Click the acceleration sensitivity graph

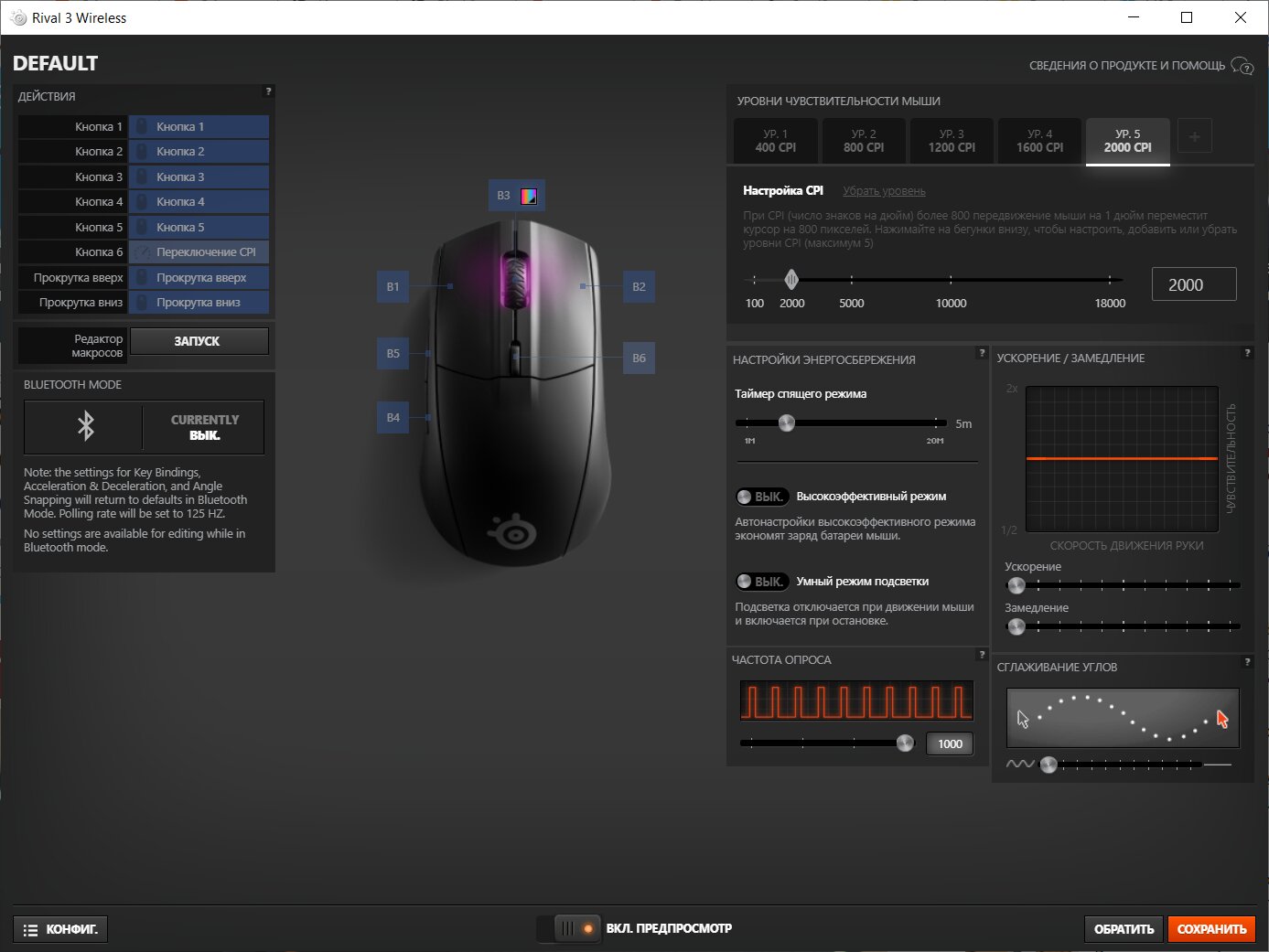[x=1122, y=459]
